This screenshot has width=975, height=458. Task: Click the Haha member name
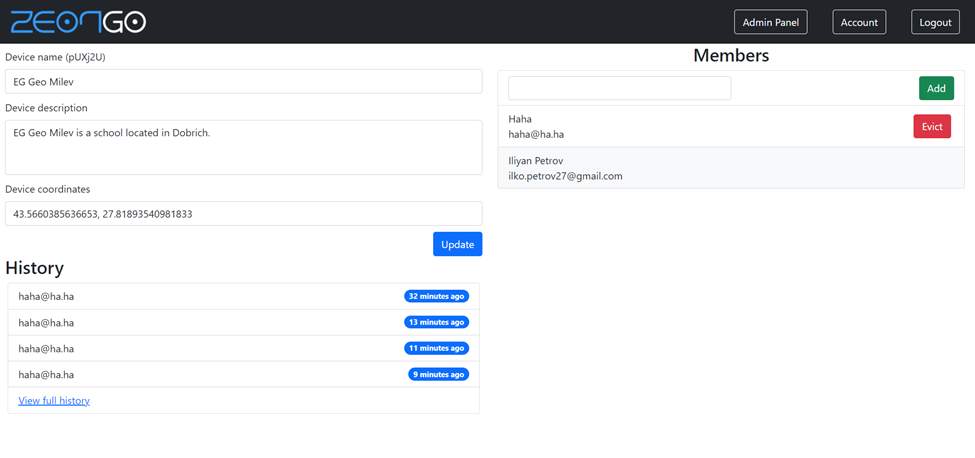(520, 119)
